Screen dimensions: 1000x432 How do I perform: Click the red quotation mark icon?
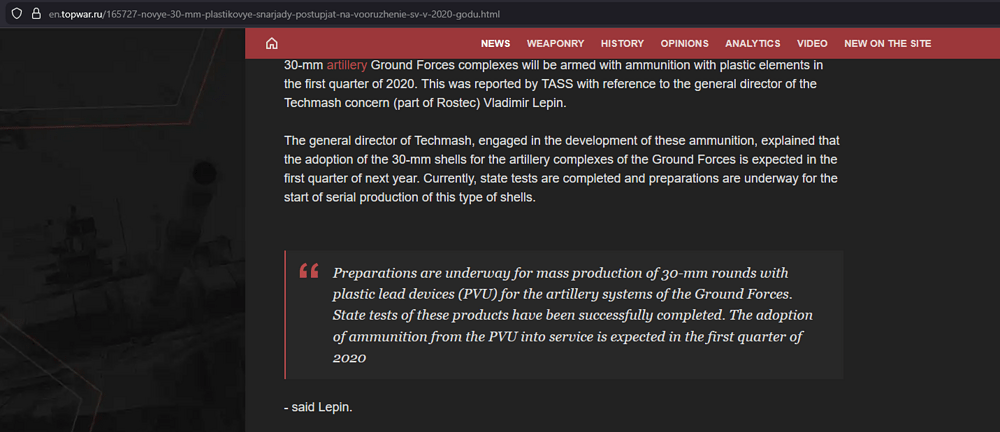[309, 271]
